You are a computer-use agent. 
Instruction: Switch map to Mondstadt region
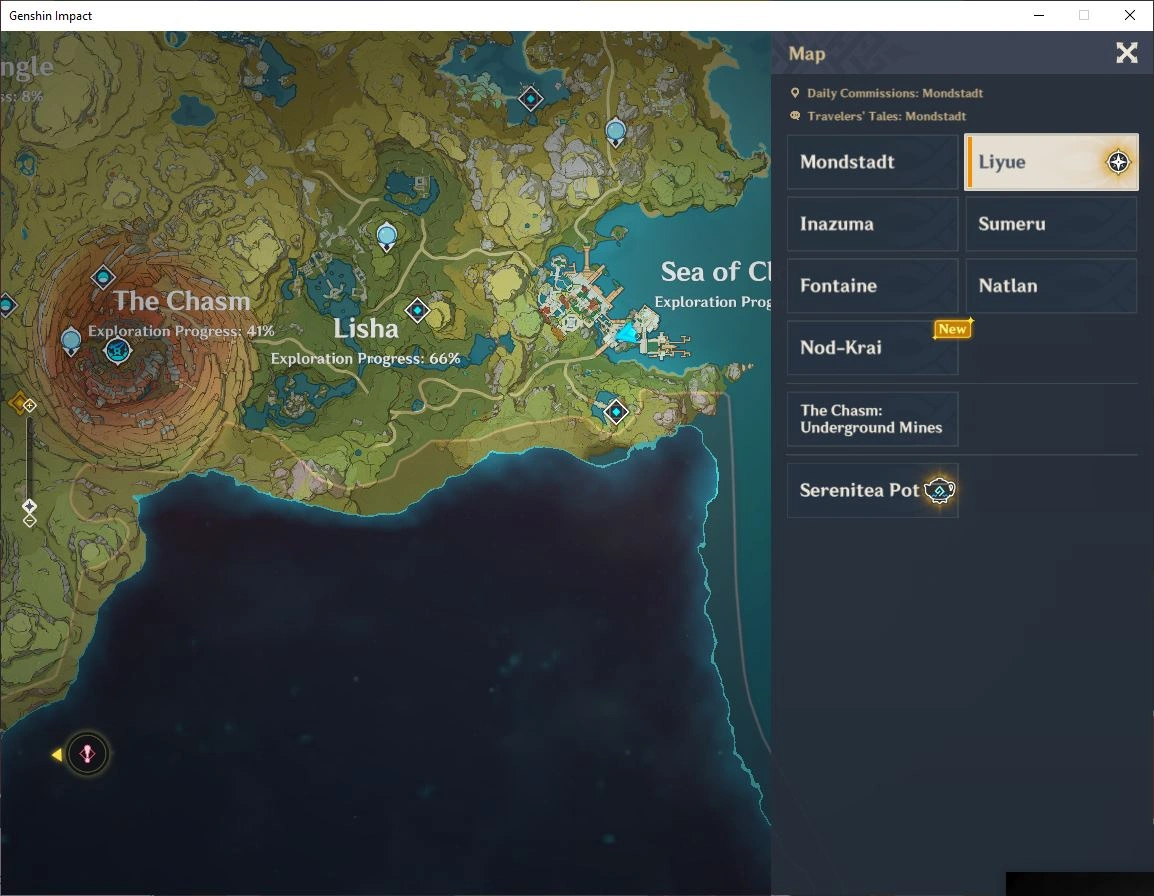[873, 162]
